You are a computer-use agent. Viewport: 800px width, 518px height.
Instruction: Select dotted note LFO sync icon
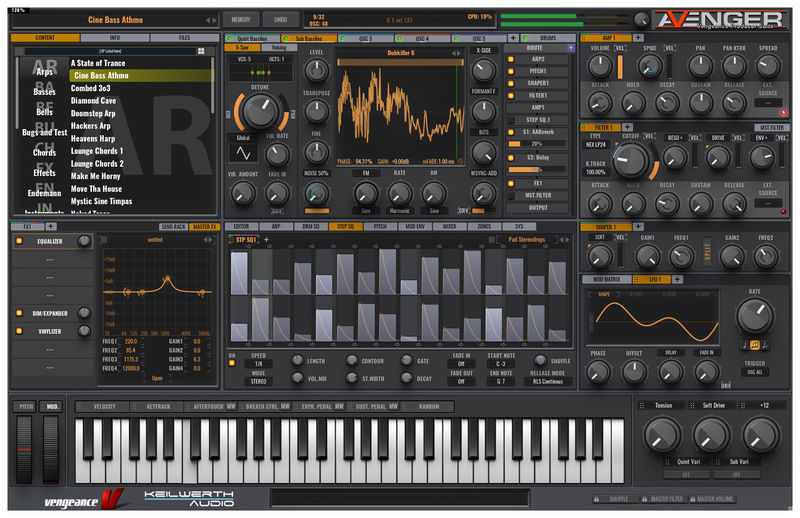click(x=765, y=345)
